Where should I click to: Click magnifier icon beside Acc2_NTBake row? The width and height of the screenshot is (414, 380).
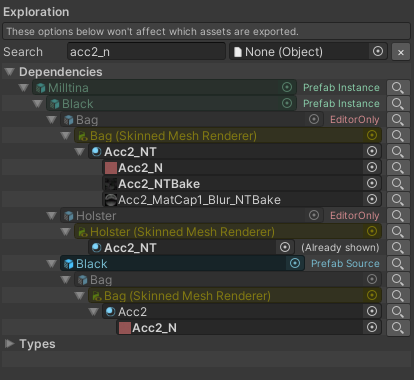[x=398, y=184]
